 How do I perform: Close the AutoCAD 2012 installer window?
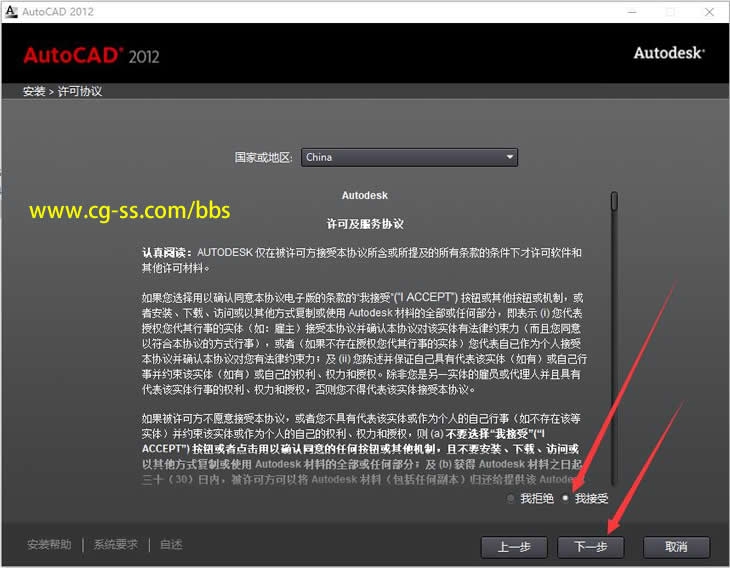pyautogui.click(x=709, y=12)
